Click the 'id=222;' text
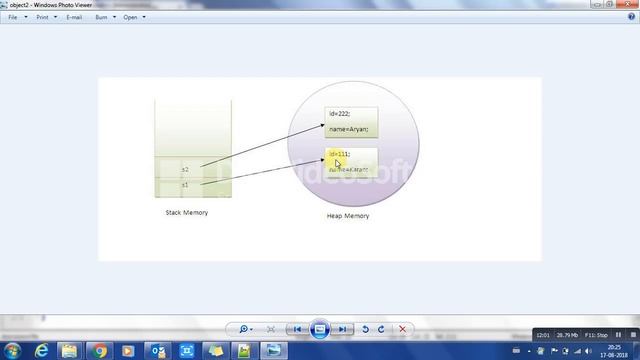 pyautogui.click(x=340, y=114)
